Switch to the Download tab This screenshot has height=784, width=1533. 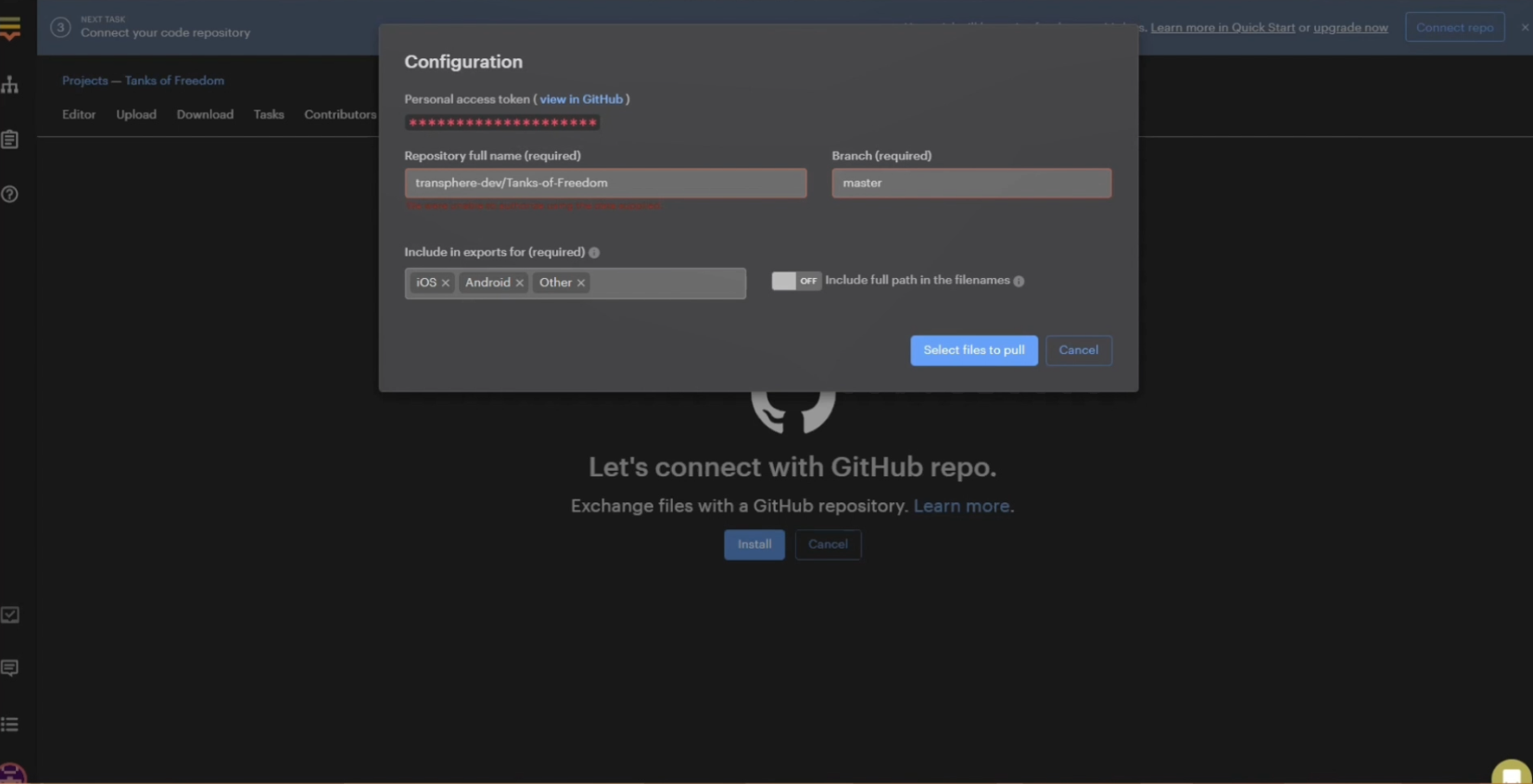pyautogui.click(x=205, y=114)
